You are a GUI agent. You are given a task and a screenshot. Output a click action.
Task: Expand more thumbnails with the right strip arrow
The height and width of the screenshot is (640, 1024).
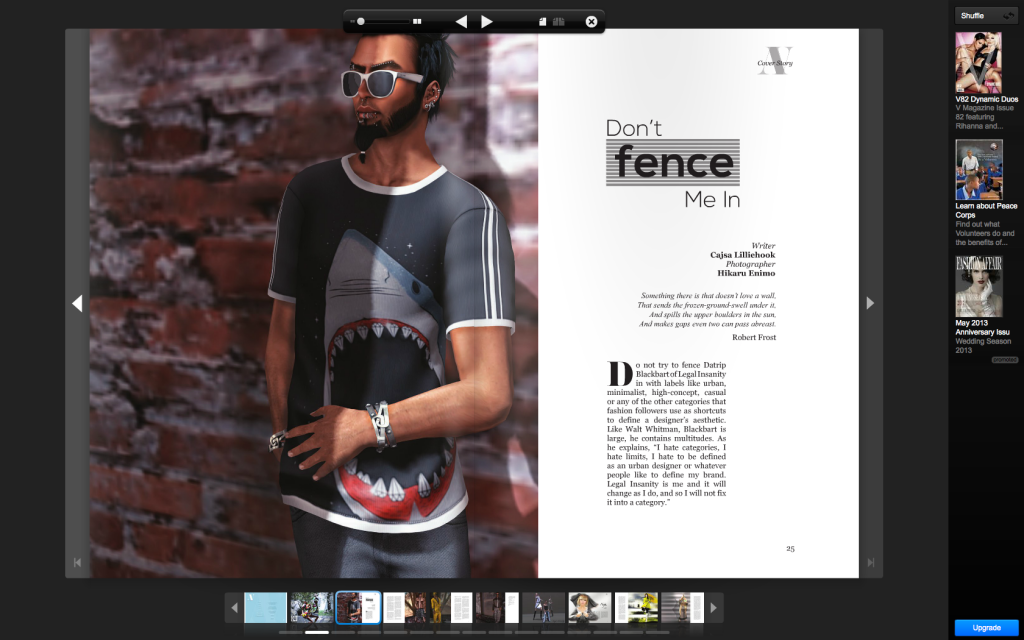coord(713,607)
